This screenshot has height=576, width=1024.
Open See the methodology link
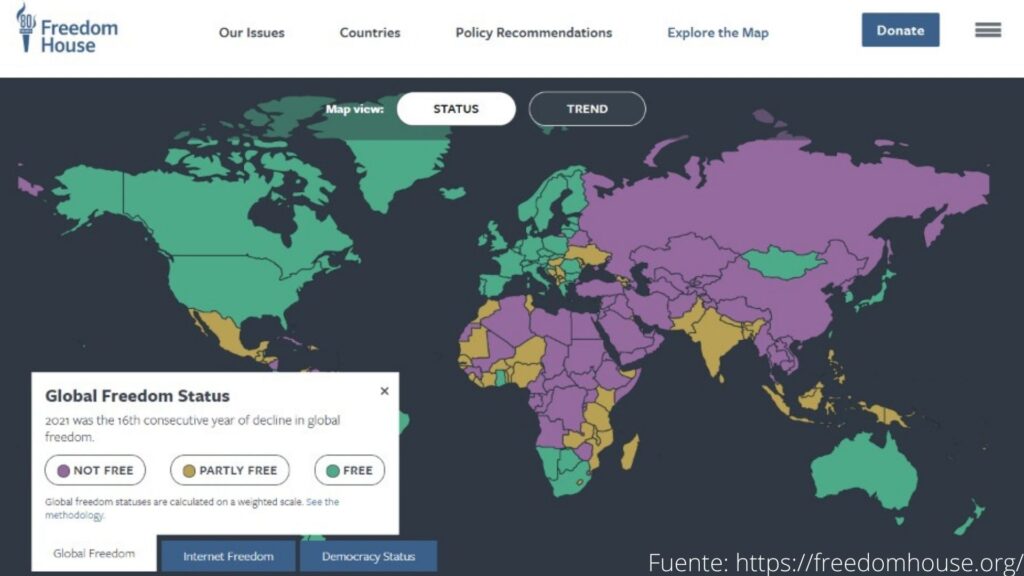(192, 508)
